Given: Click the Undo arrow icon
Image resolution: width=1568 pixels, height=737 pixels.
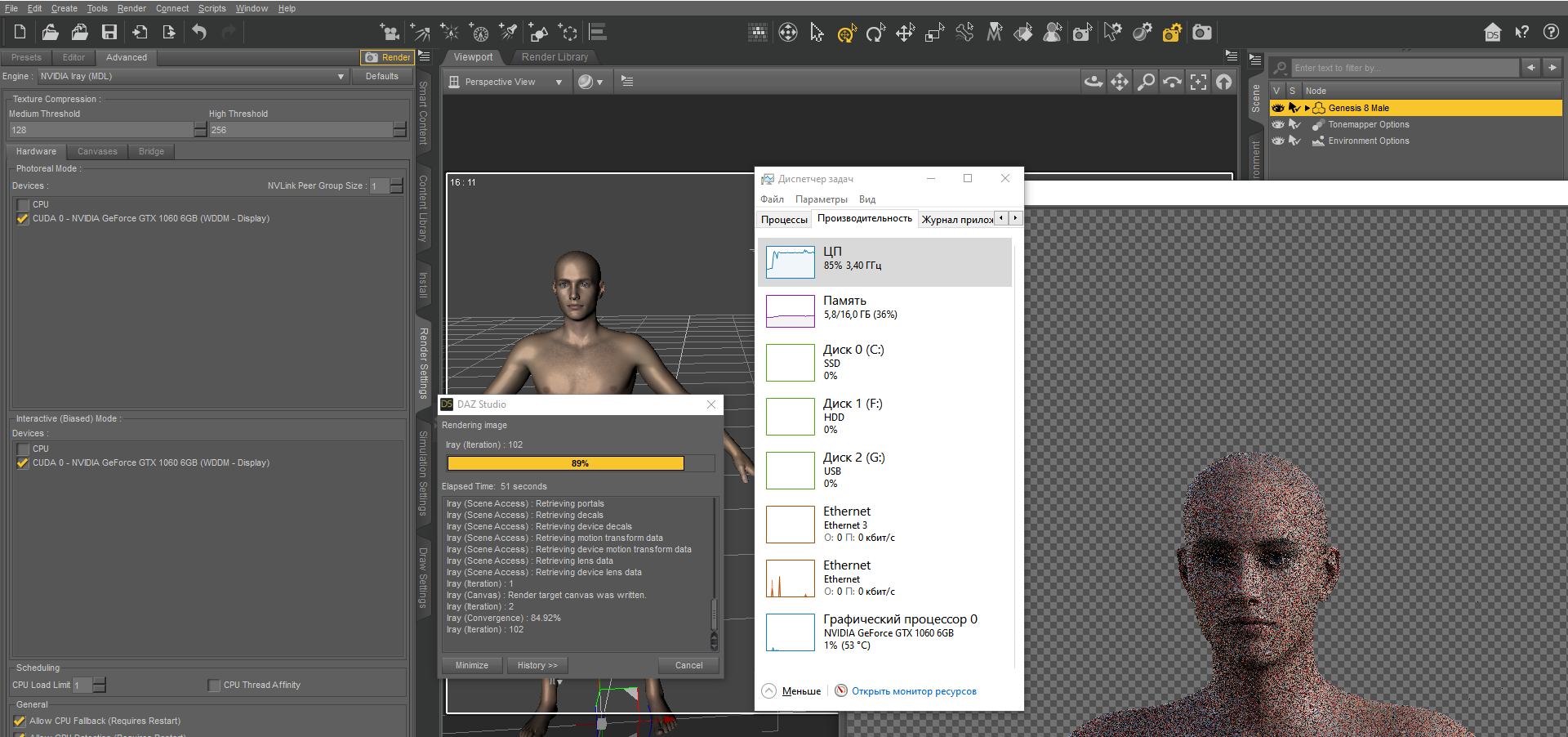Looking at the screenshot, I should (x=199, y=33).
